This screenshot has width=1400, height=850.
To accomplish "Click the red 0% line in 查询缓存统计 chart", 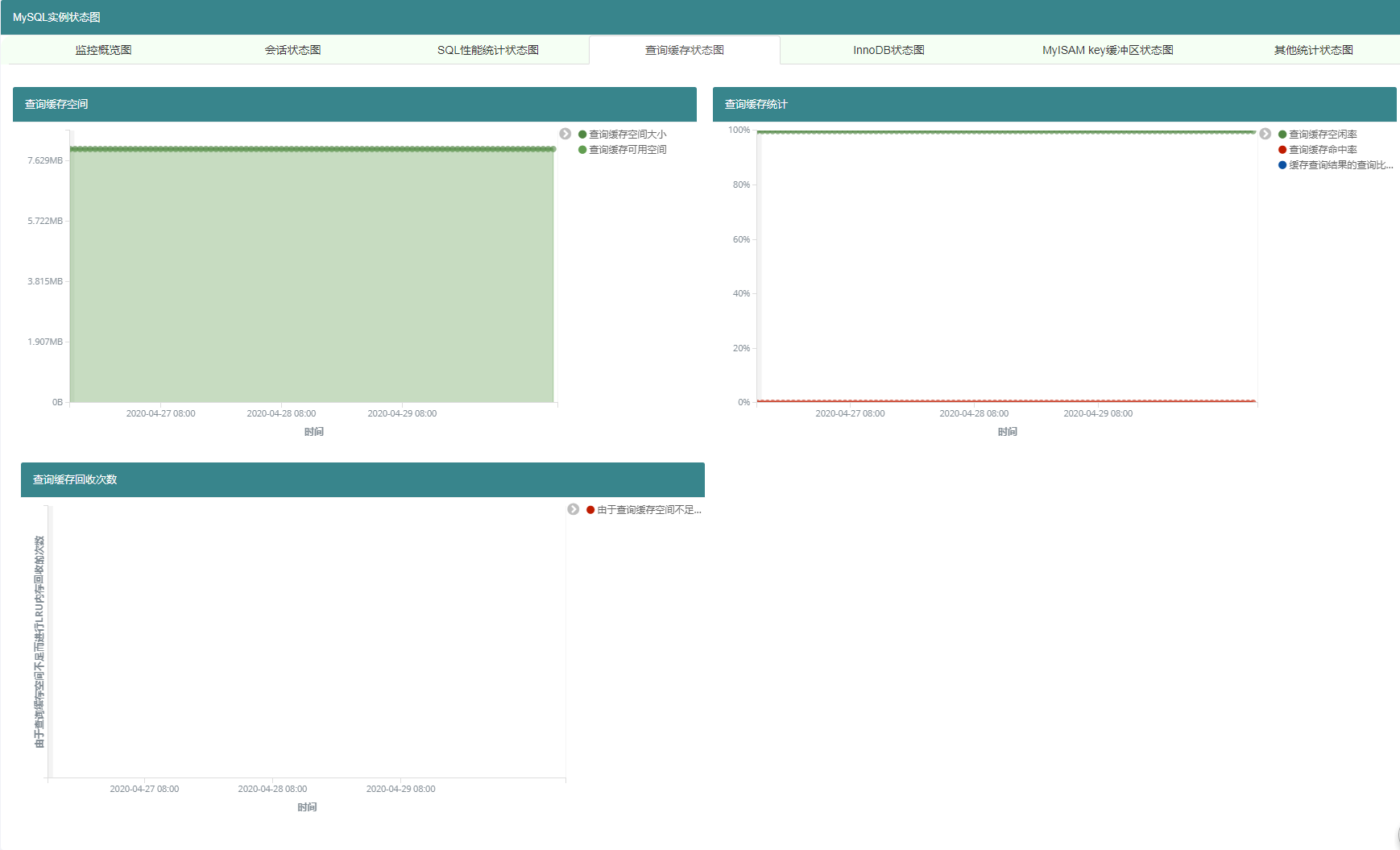I will [x=1006, y=400].
